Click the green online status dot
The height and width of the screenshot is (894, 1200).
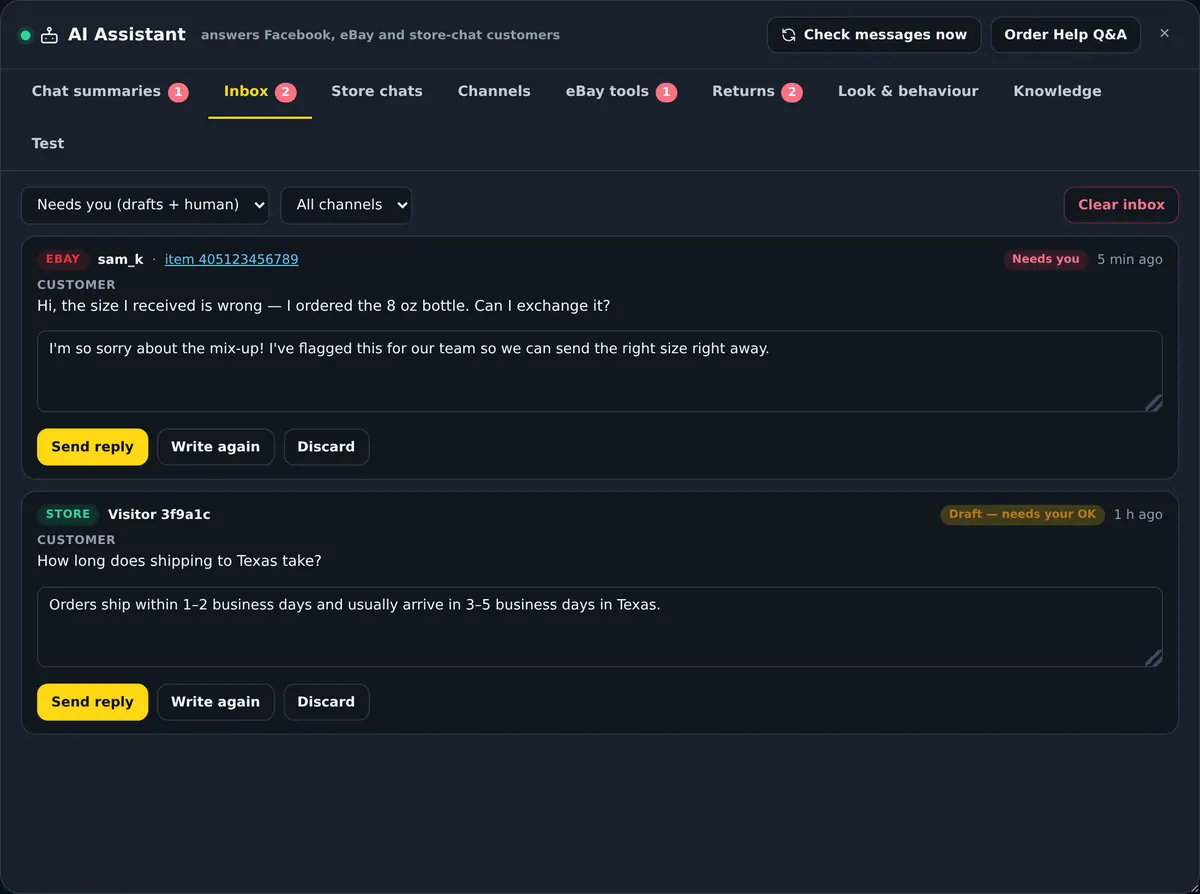click(x=25, y=35)
